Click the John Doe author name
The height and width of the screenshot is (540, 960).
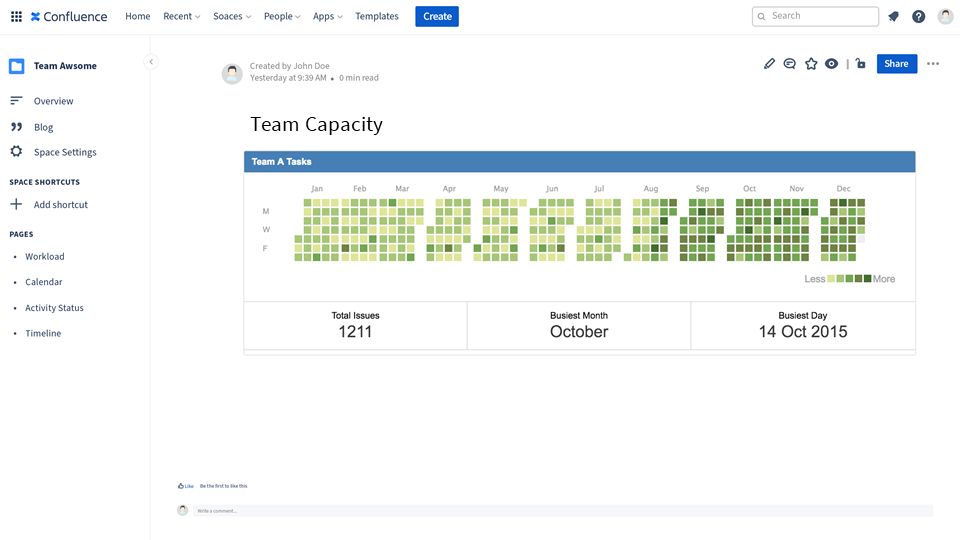coord(311,66)
